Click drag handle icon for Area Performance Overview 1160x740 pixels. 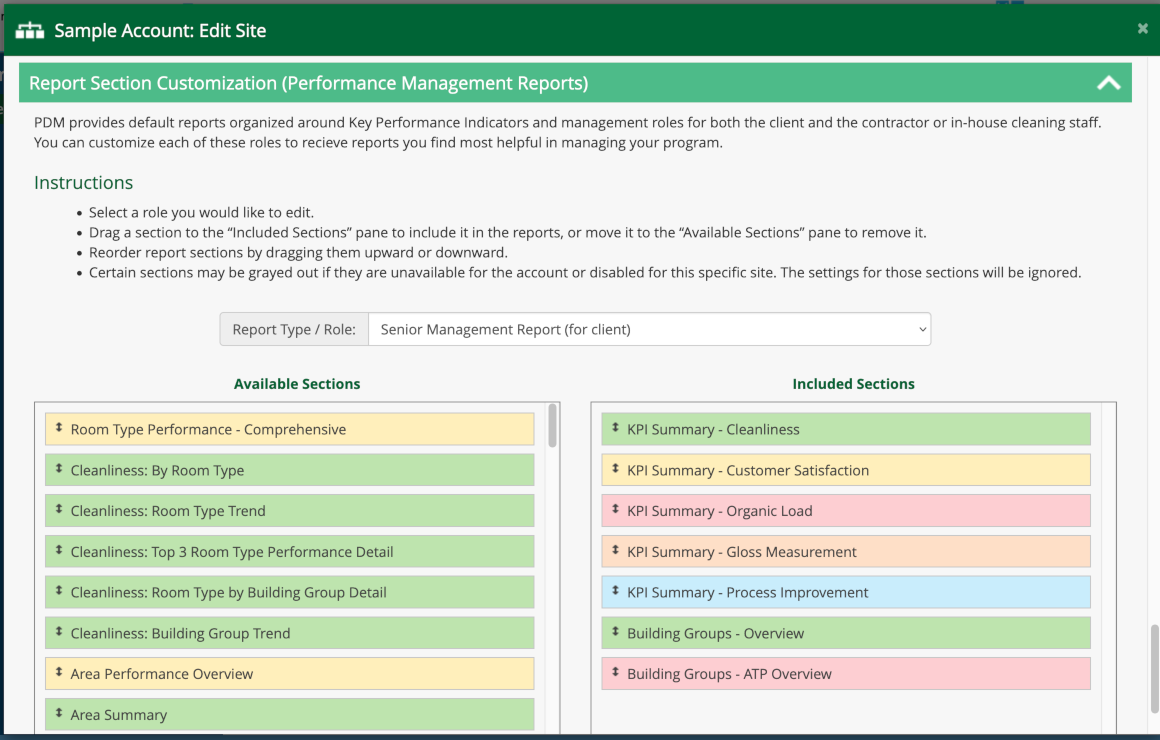[59, 672]
